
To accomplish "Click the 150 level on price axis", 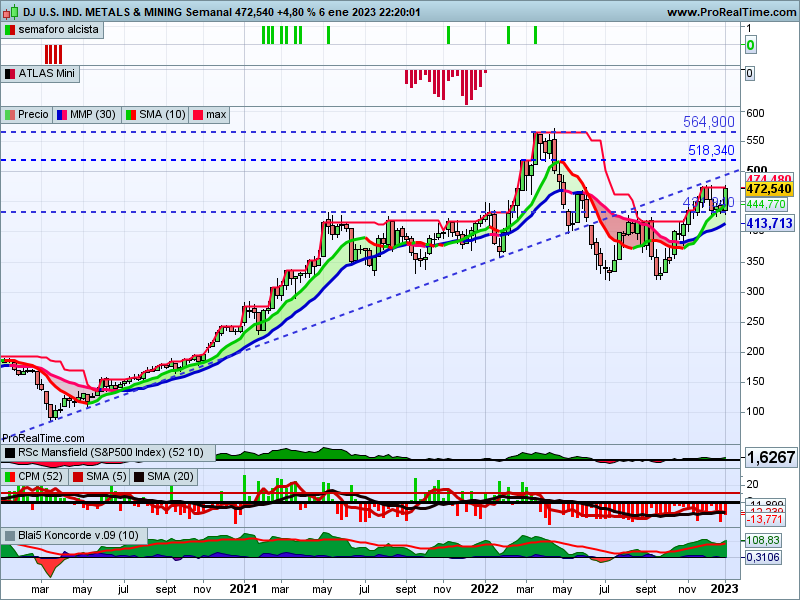I will (x=755, y=382).
